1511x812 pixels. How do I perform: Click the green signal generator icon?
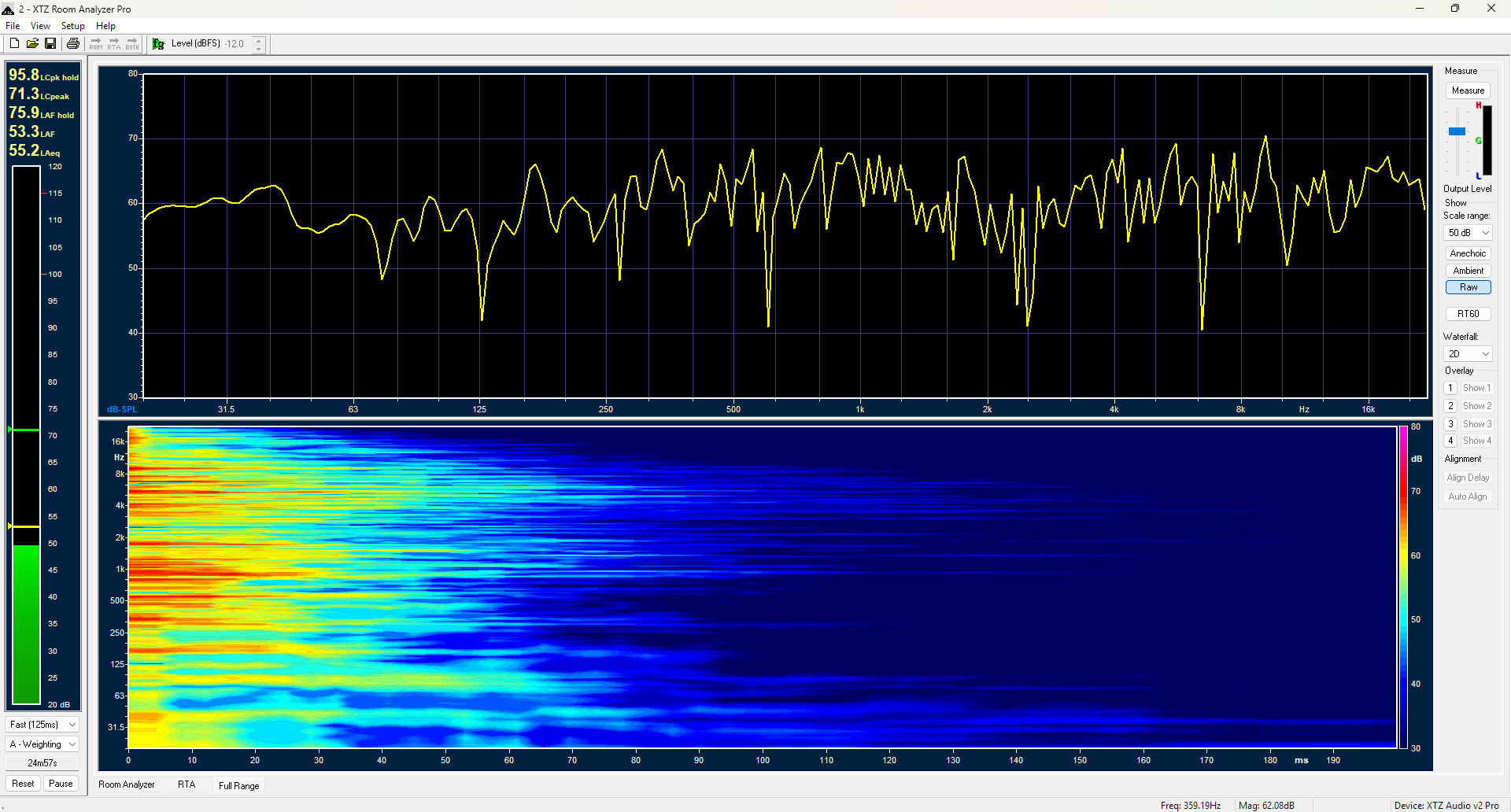pos(158,44)
